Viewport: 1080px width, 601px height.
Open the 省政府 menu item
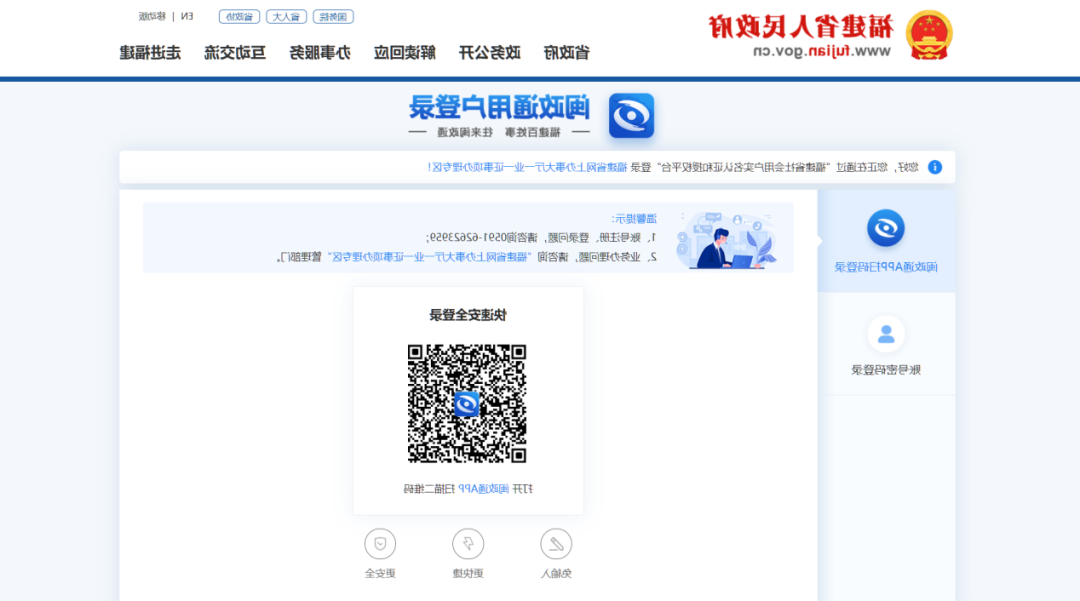click(x=566, y=52)
